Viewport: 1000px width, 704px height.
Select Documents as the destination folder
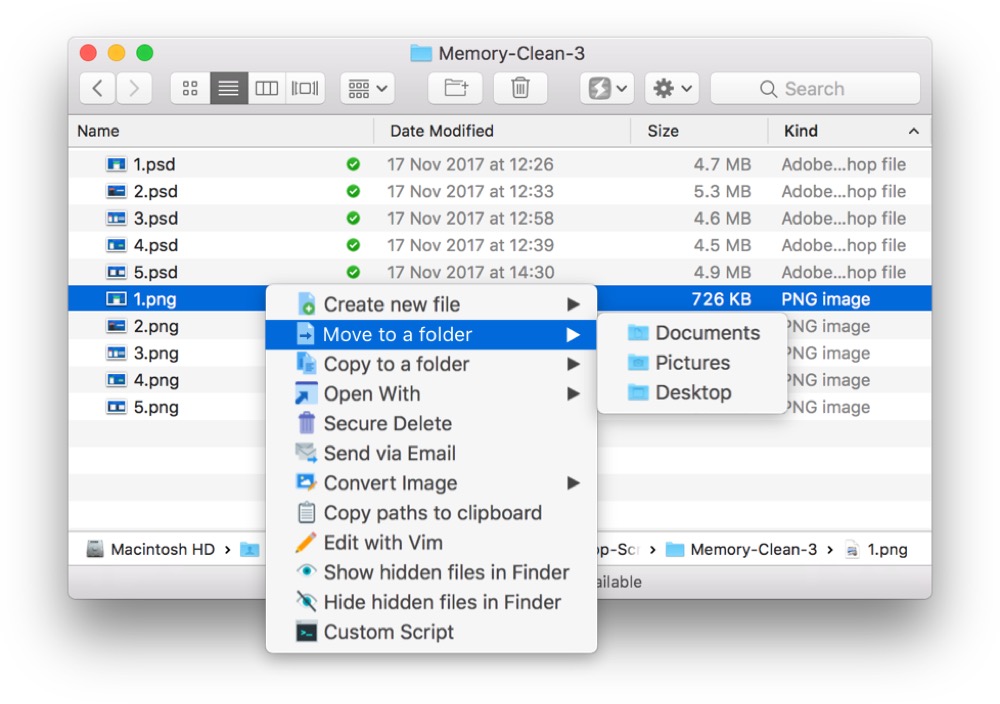[x=707, y=333]
